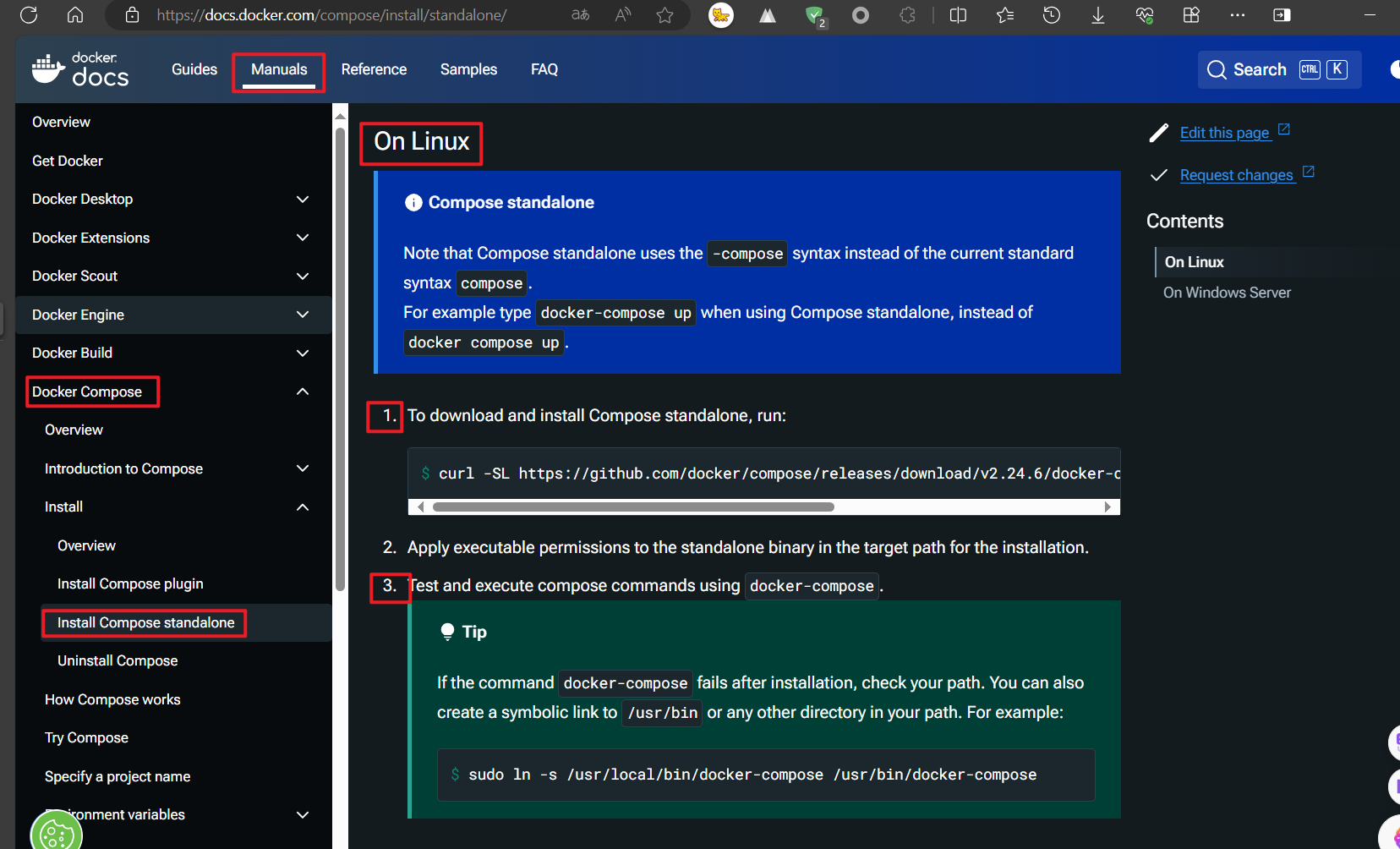
Task: Click the sudo ln -s command text
Action: coord(752,775)
